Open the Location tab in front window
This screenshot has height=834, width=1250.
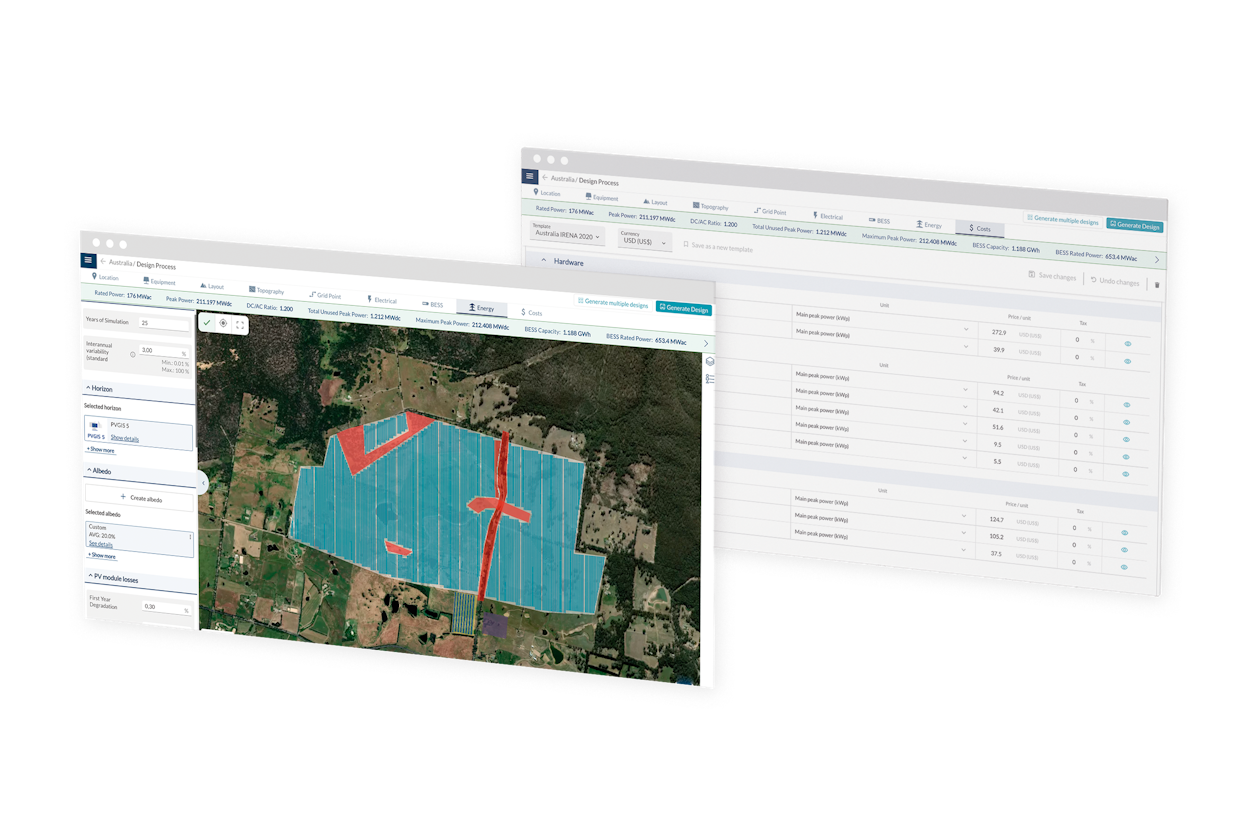[x=104, y=277]
